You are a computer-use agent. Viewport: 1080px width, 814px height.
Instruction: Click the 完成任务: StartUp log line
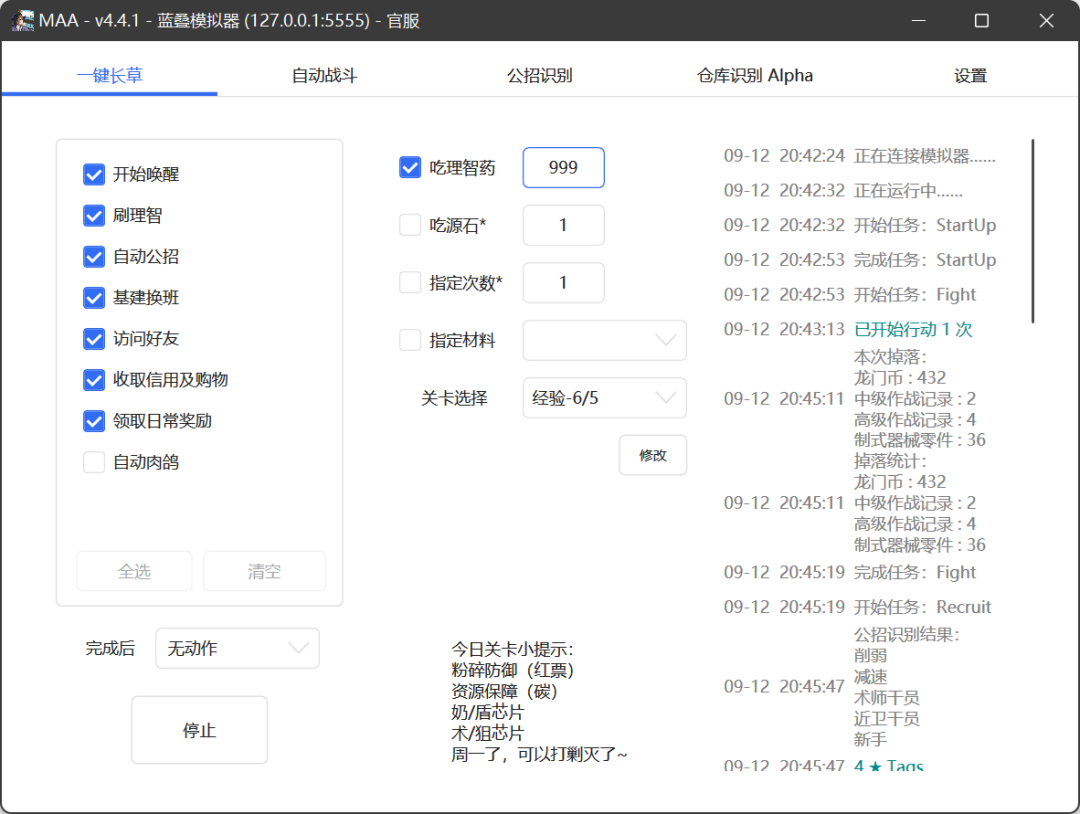pyautogui.click(x=925, y=260)
